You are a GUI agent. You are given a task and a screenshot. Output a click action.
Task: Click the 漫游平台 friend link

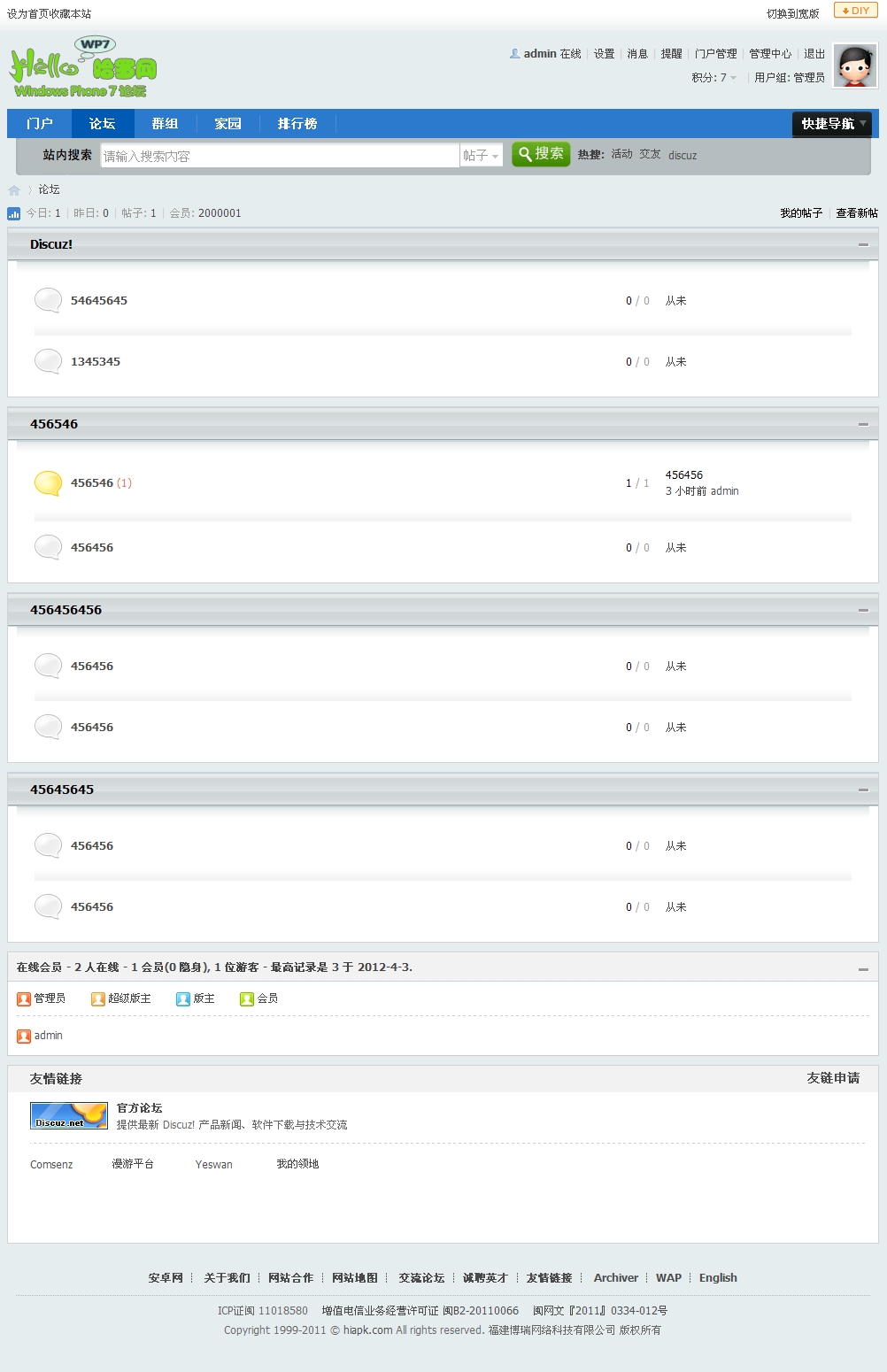point(133,1164)
